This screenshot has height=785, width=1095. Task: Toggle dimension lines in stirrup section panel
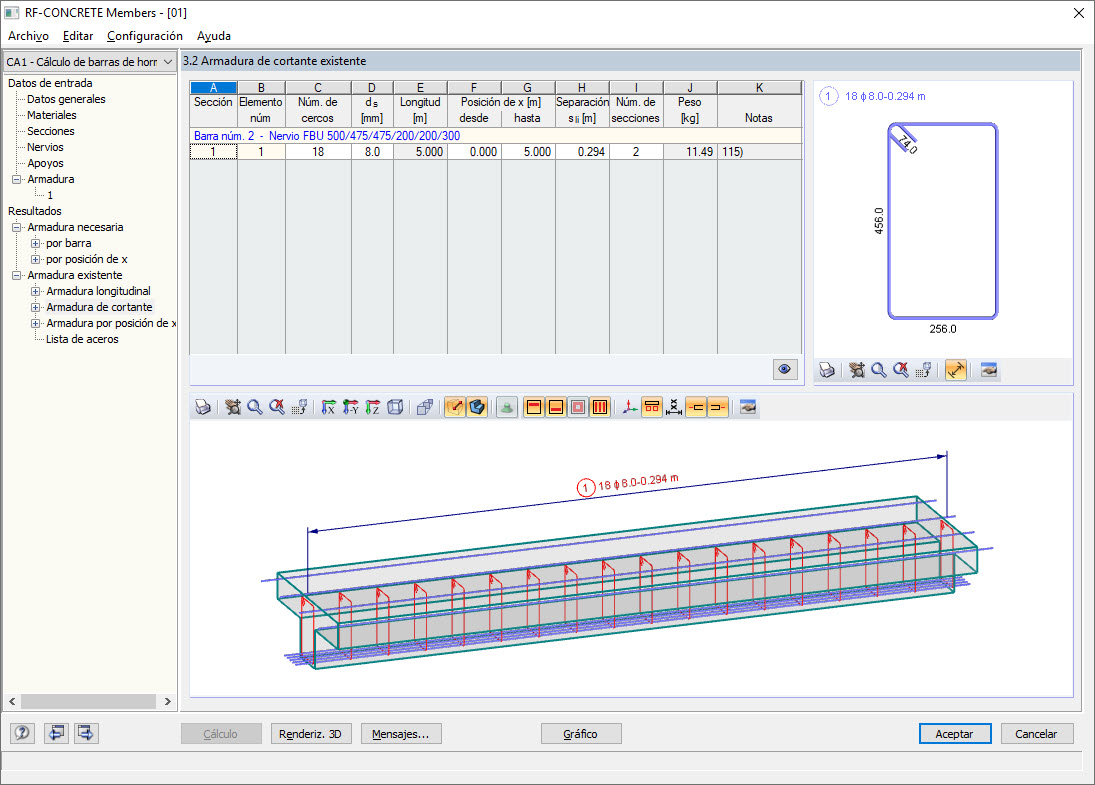tap(956, 370)
